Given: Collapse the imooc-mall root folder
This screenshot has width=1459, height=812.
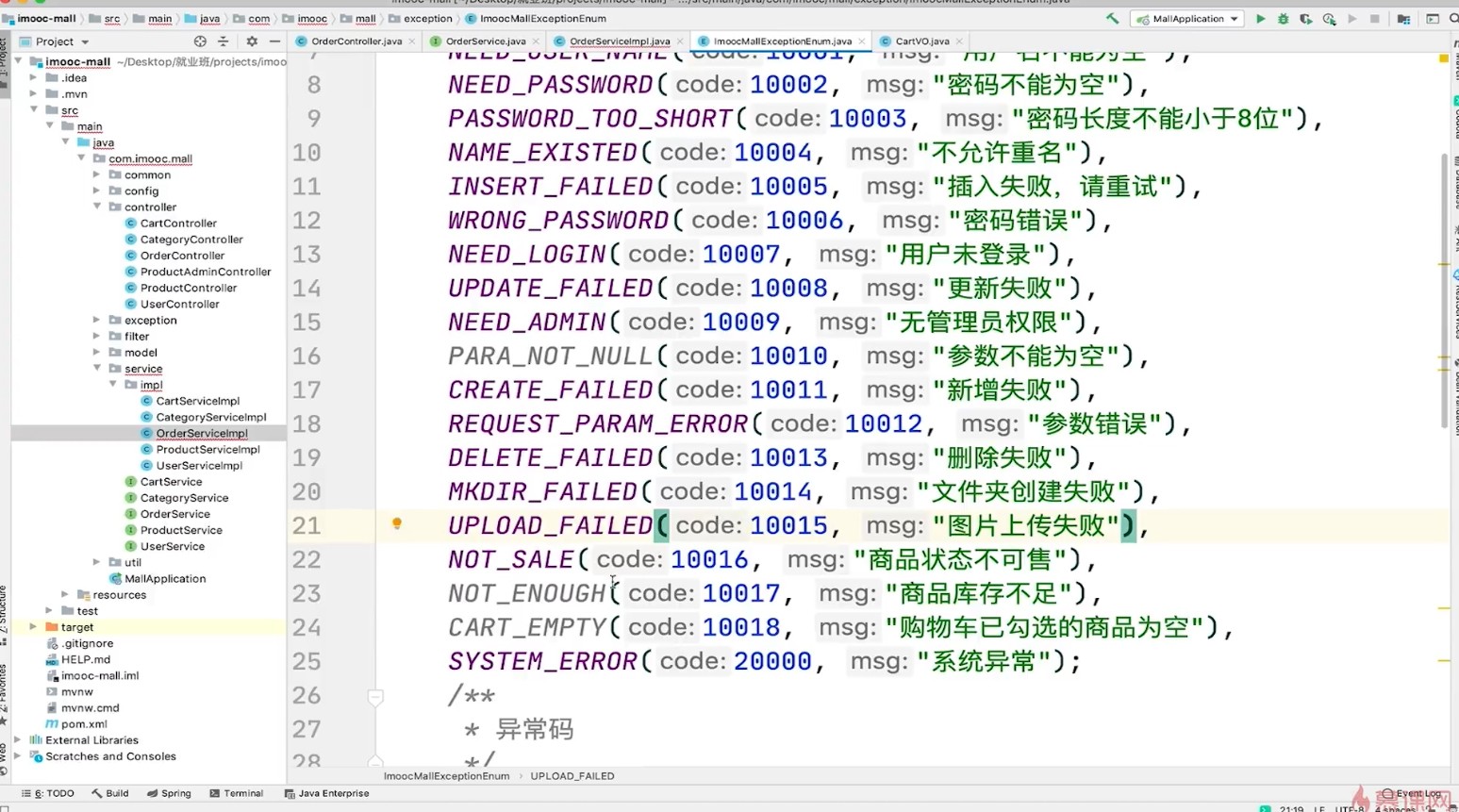Looking at the screenshot, I should [x=18, y=61].
